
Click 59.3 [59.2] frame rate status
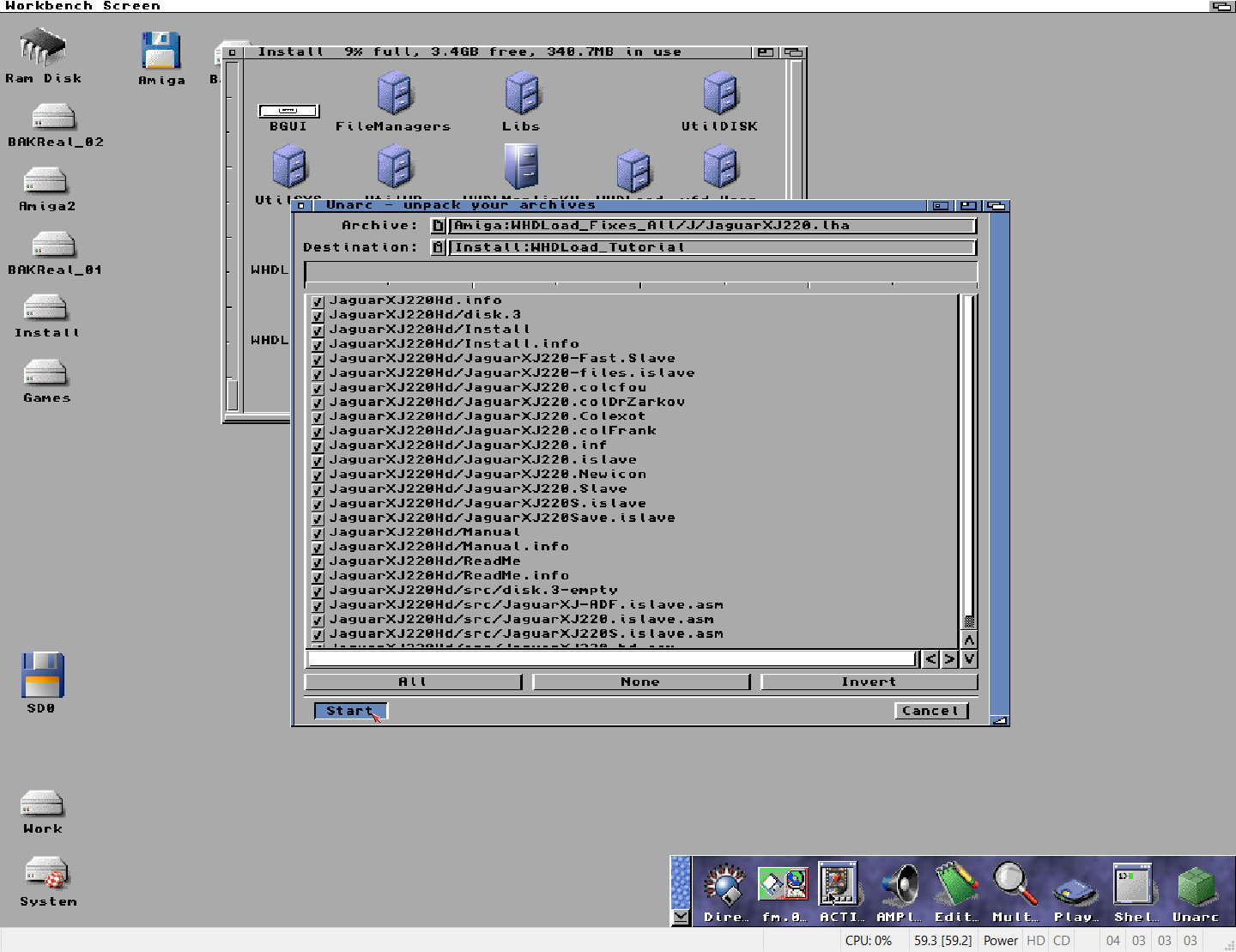[942, 941]
